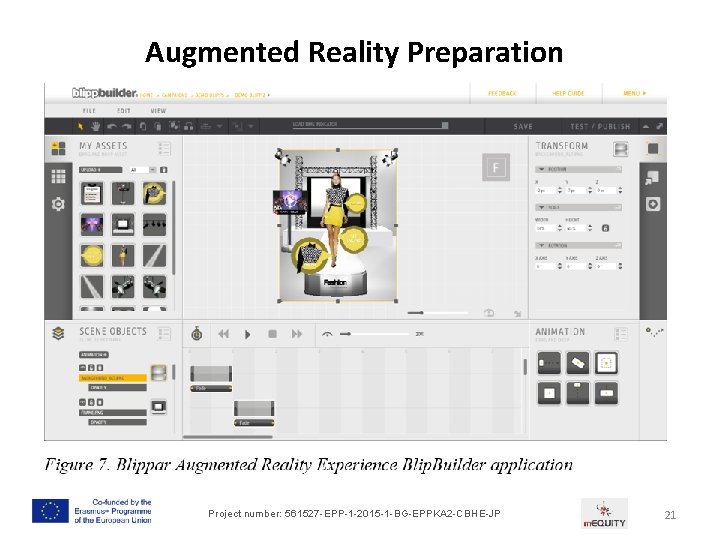720x540 pixels.
Task: Select the model in yellow skirt thumbnail
Action: click(123, 256)
